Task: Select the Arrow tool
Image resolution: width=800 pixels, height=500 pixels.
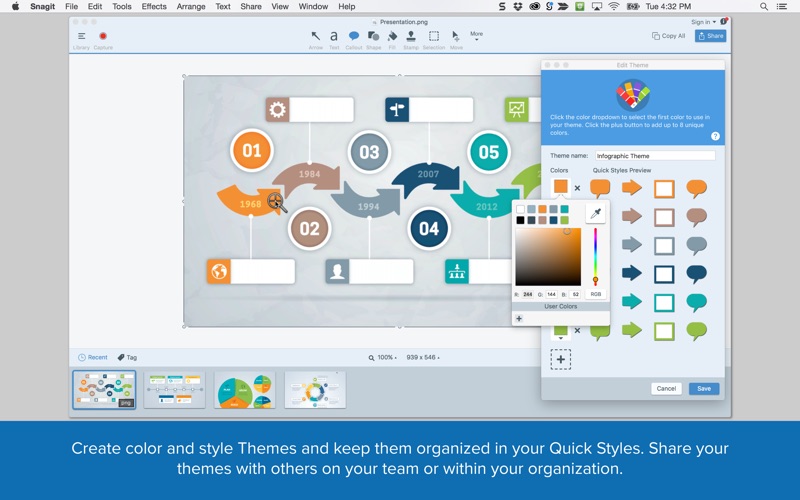Action: tap(316, 36)
